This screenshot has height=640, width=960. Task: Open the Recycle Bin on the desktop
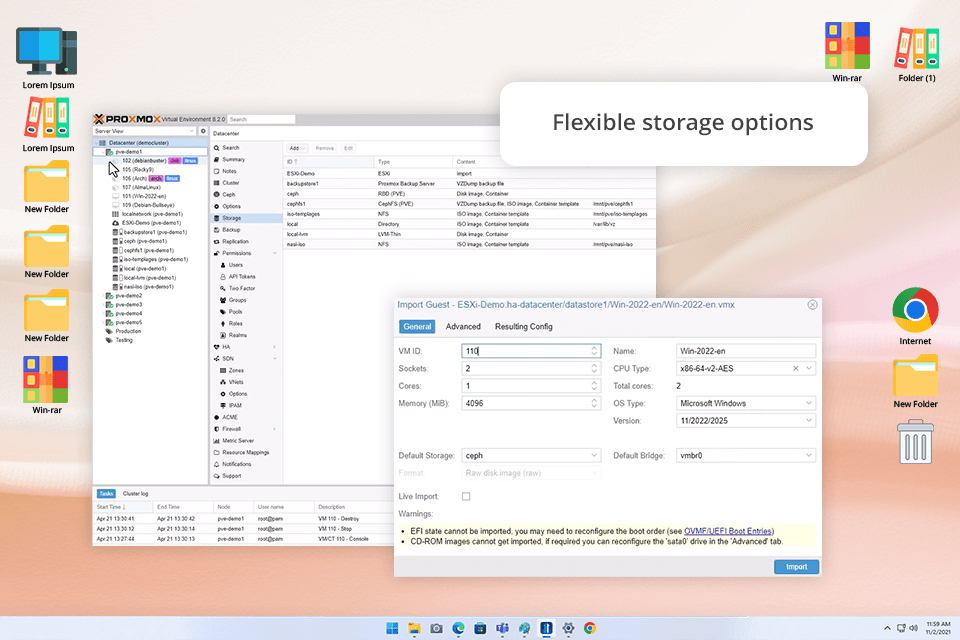(915, 442)
